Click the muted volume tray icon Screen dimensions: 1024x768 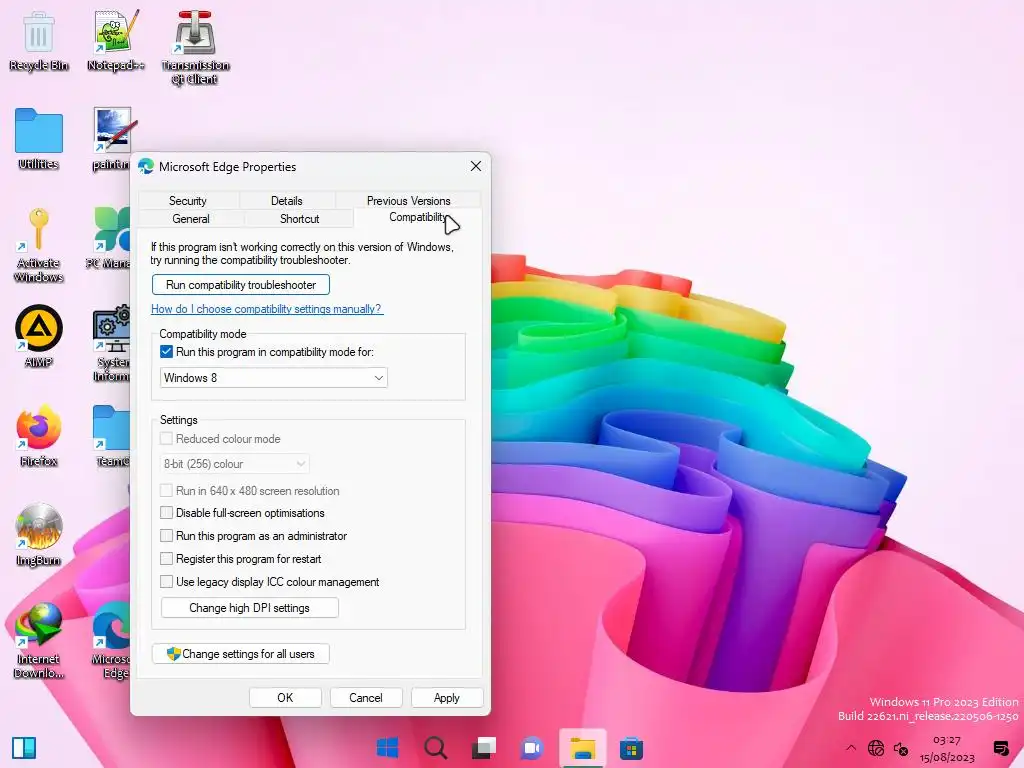pyautogui.click(x=901, y=748)
